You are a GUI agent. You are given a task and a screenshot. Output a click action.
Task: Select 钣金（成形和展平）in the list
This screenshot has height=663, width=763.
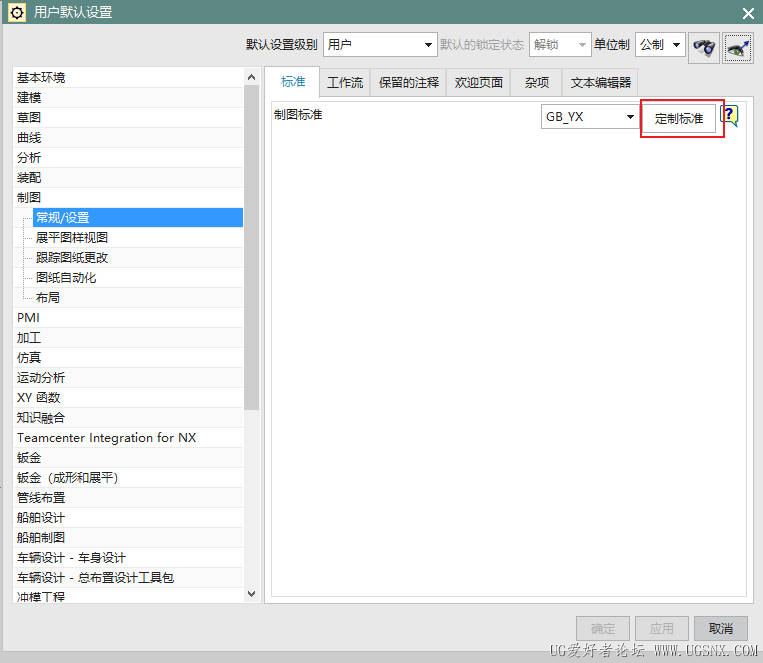coord(128,478)
